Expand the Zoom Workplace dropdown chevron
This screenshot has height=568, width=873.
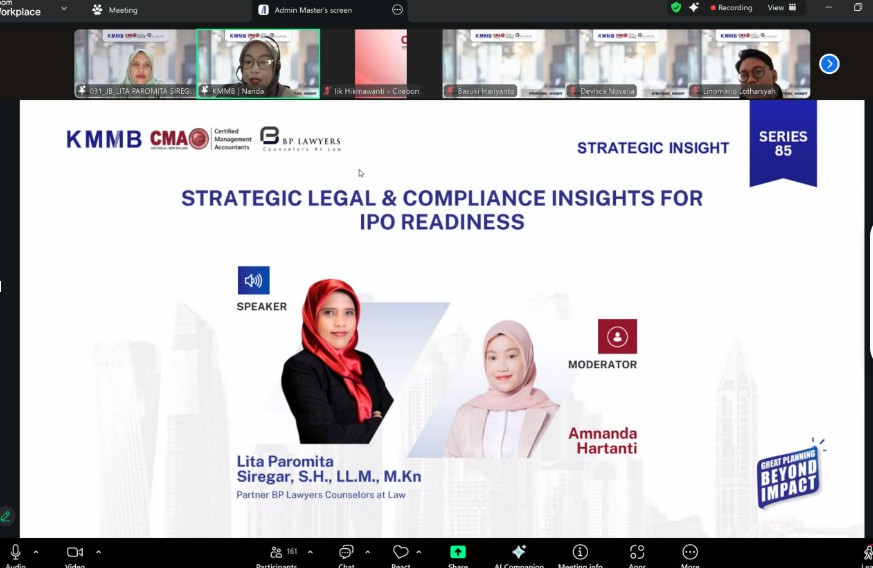click(64, 9)
